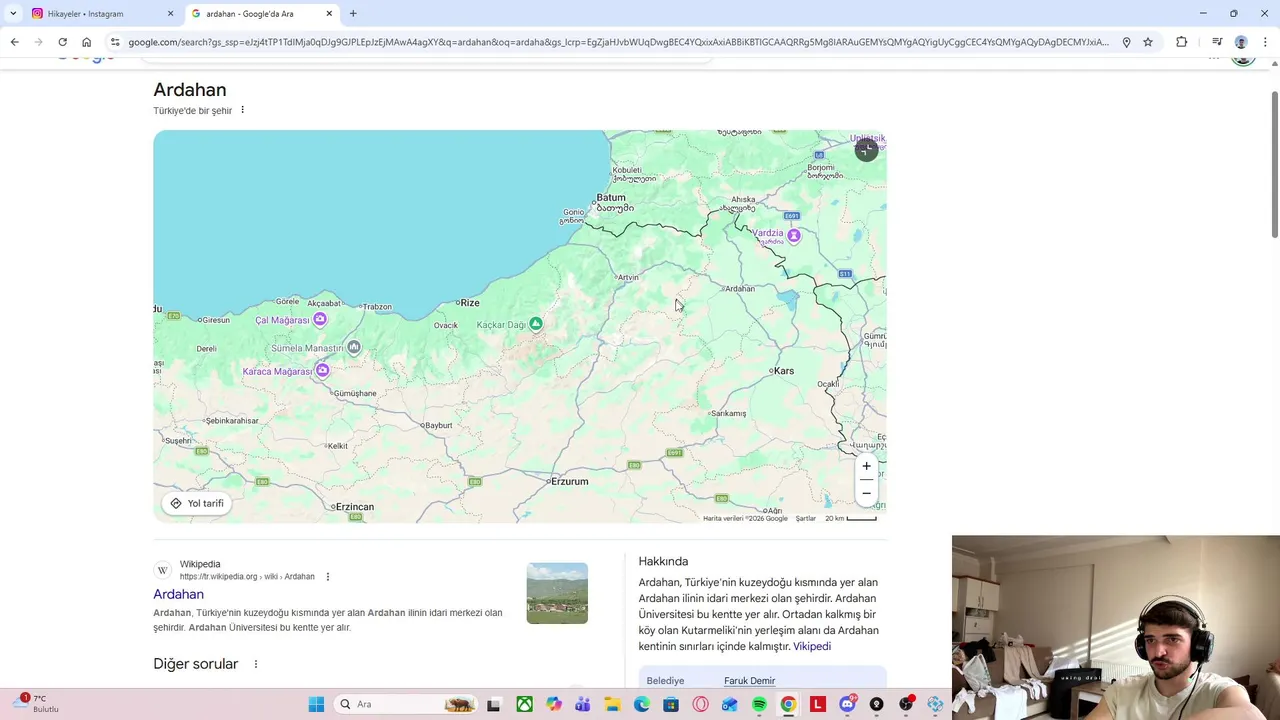This screenshot has height=720, width=1280.
Task: Open the Chrome extensions puzzle icon
Action: [x=1182, y=42]
